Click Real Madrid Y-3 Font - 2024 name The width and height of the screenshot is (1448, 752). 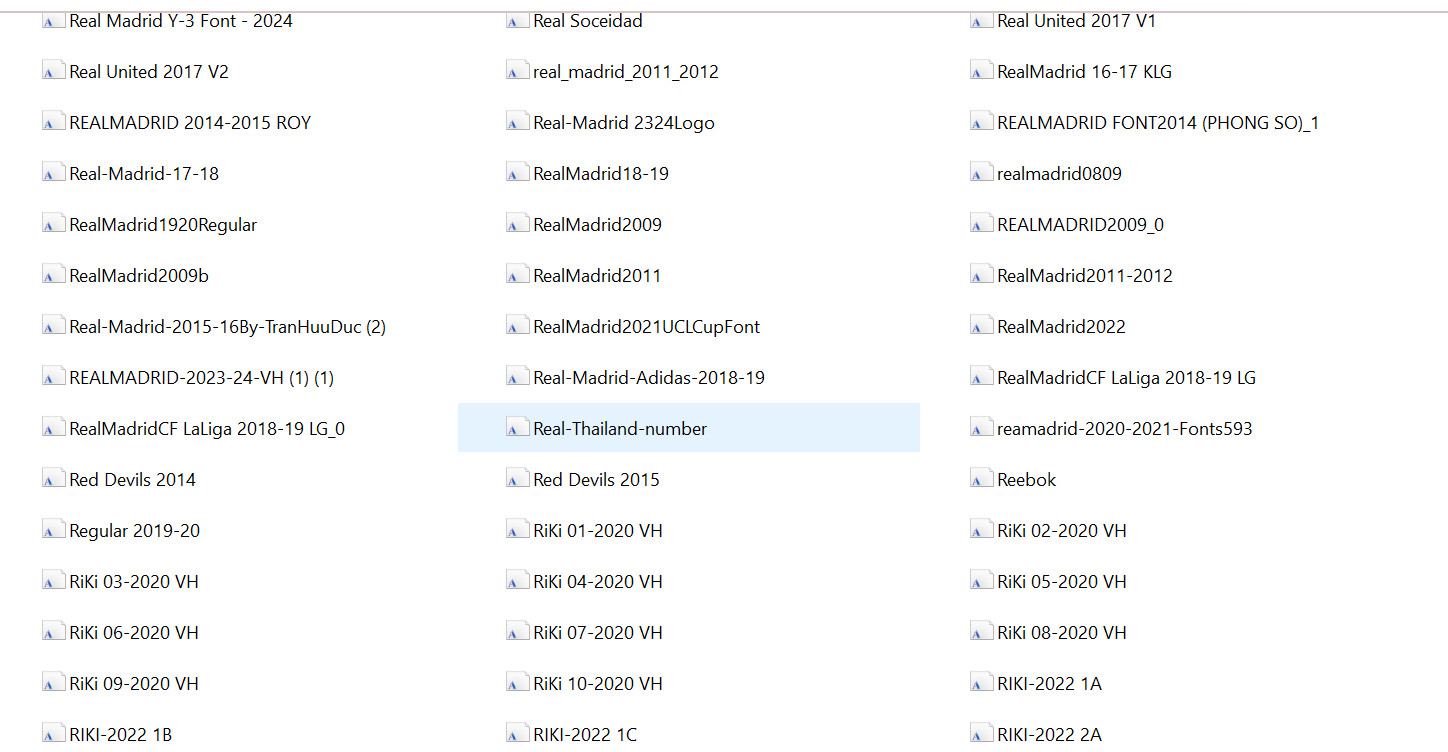[181, 21]
